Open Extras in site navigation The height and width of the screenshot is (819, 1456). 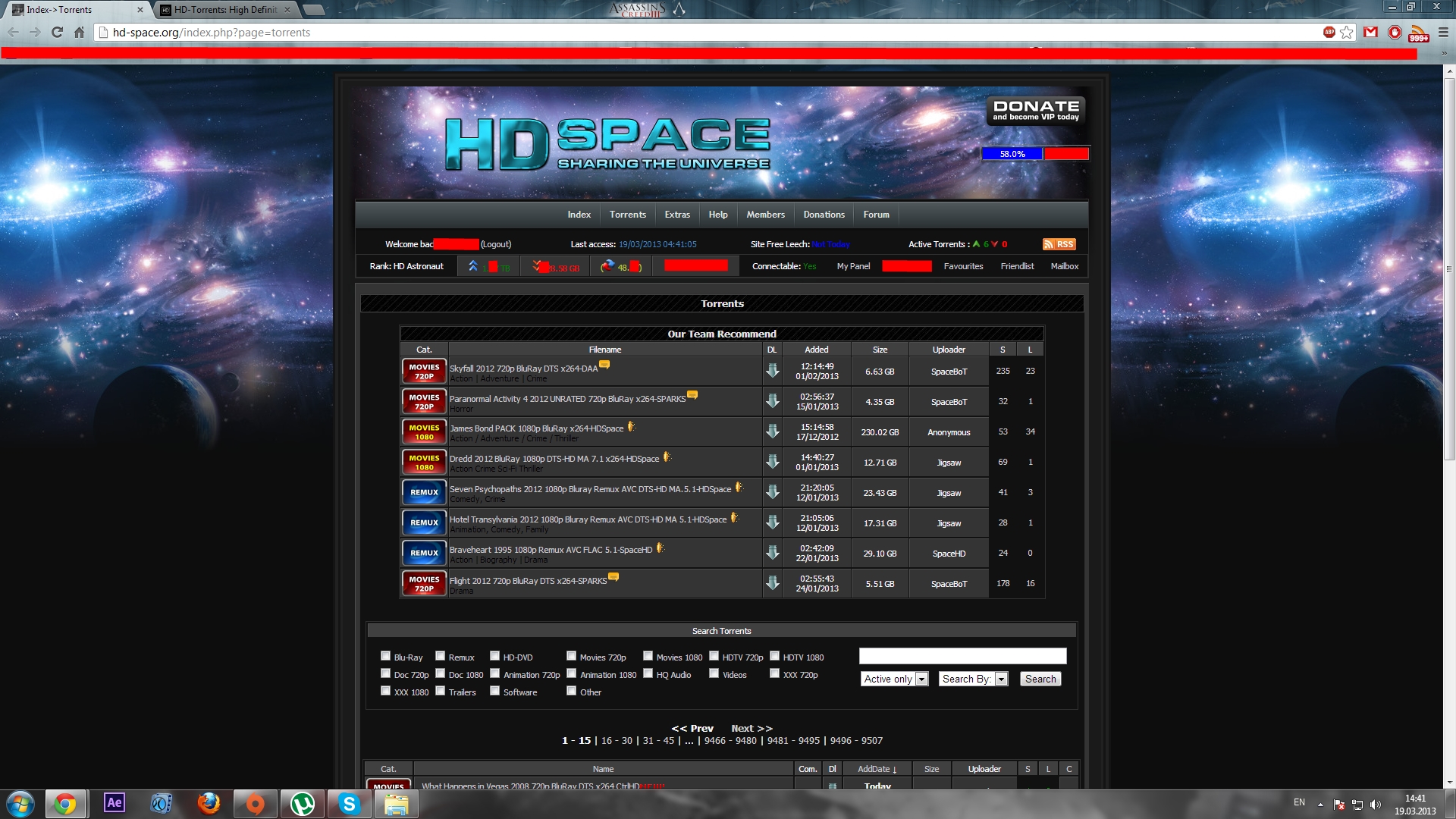coord(677,215)
